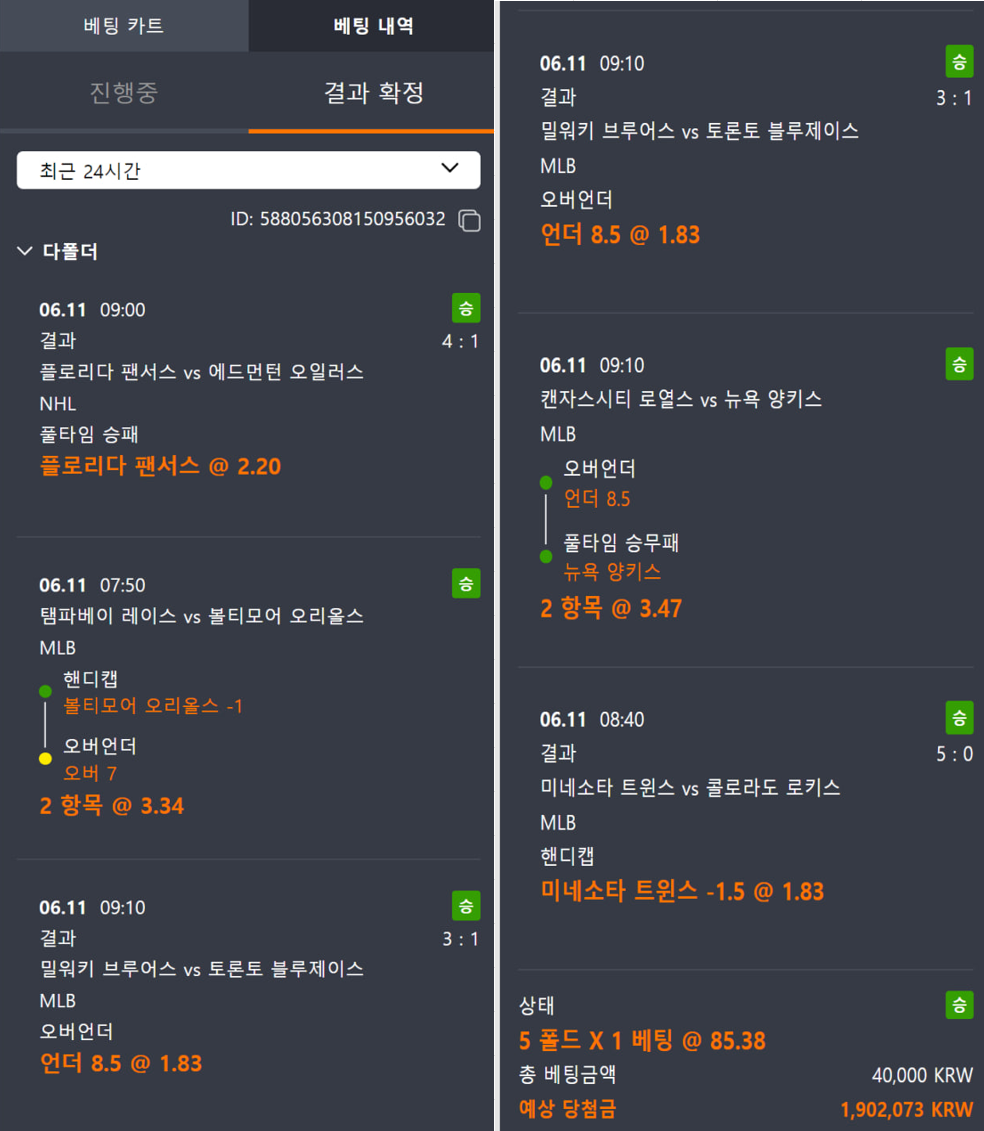
Task: Click 미네소타 트윈스 -1.5 @ 1.83 pick
Action: click(682, 892)
